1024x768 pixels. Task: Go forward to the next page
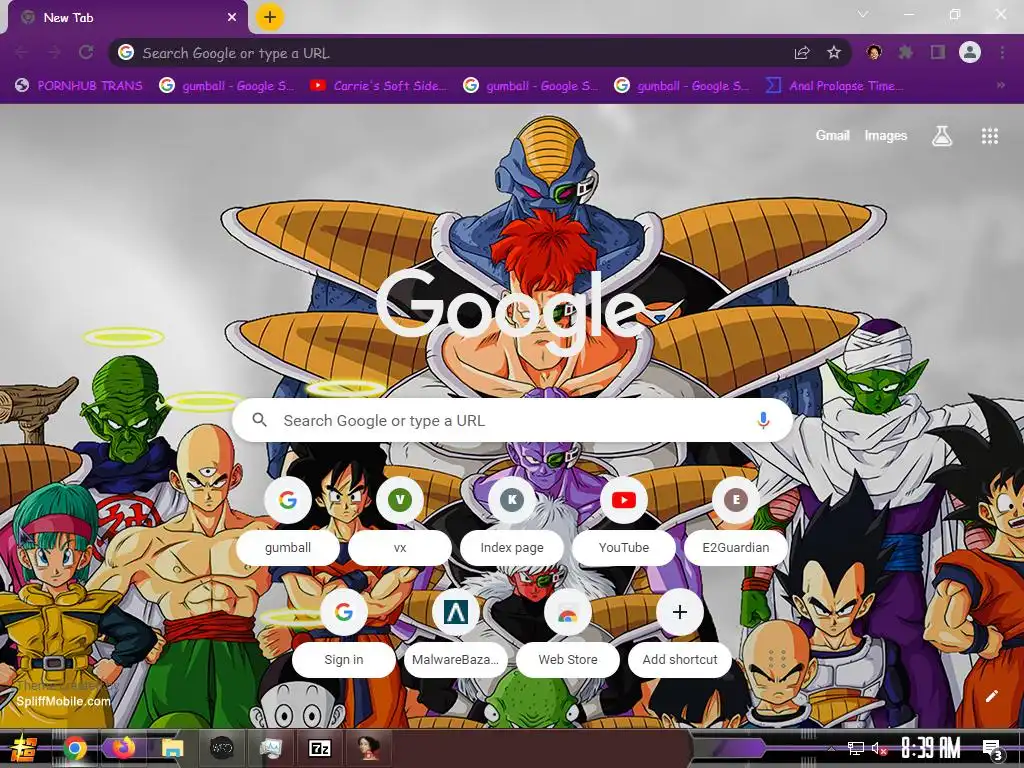(x=54, y=52)
